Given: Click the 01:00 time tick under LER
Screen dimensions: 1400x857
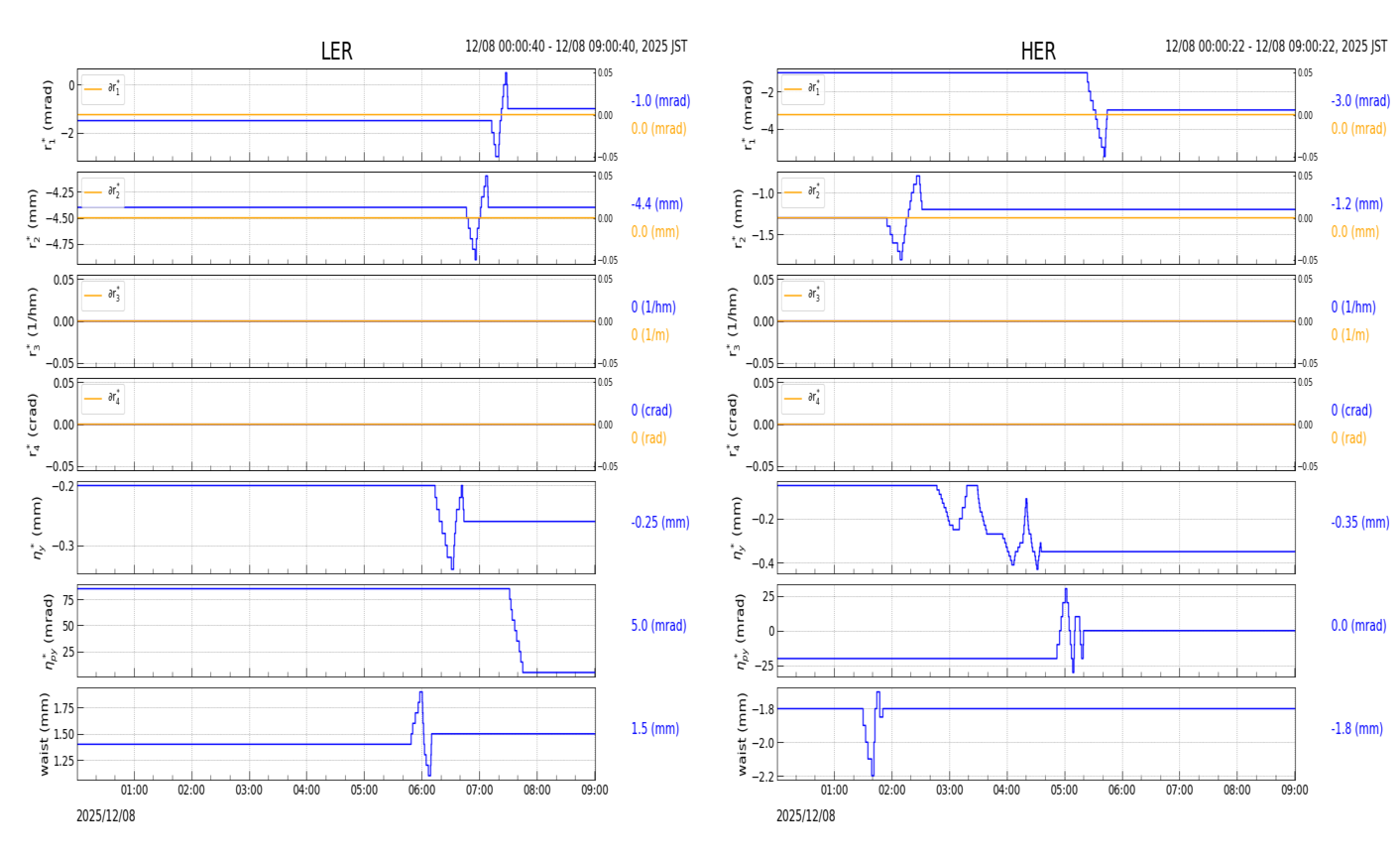Looking at the screenshot, I should pos(134,791).
